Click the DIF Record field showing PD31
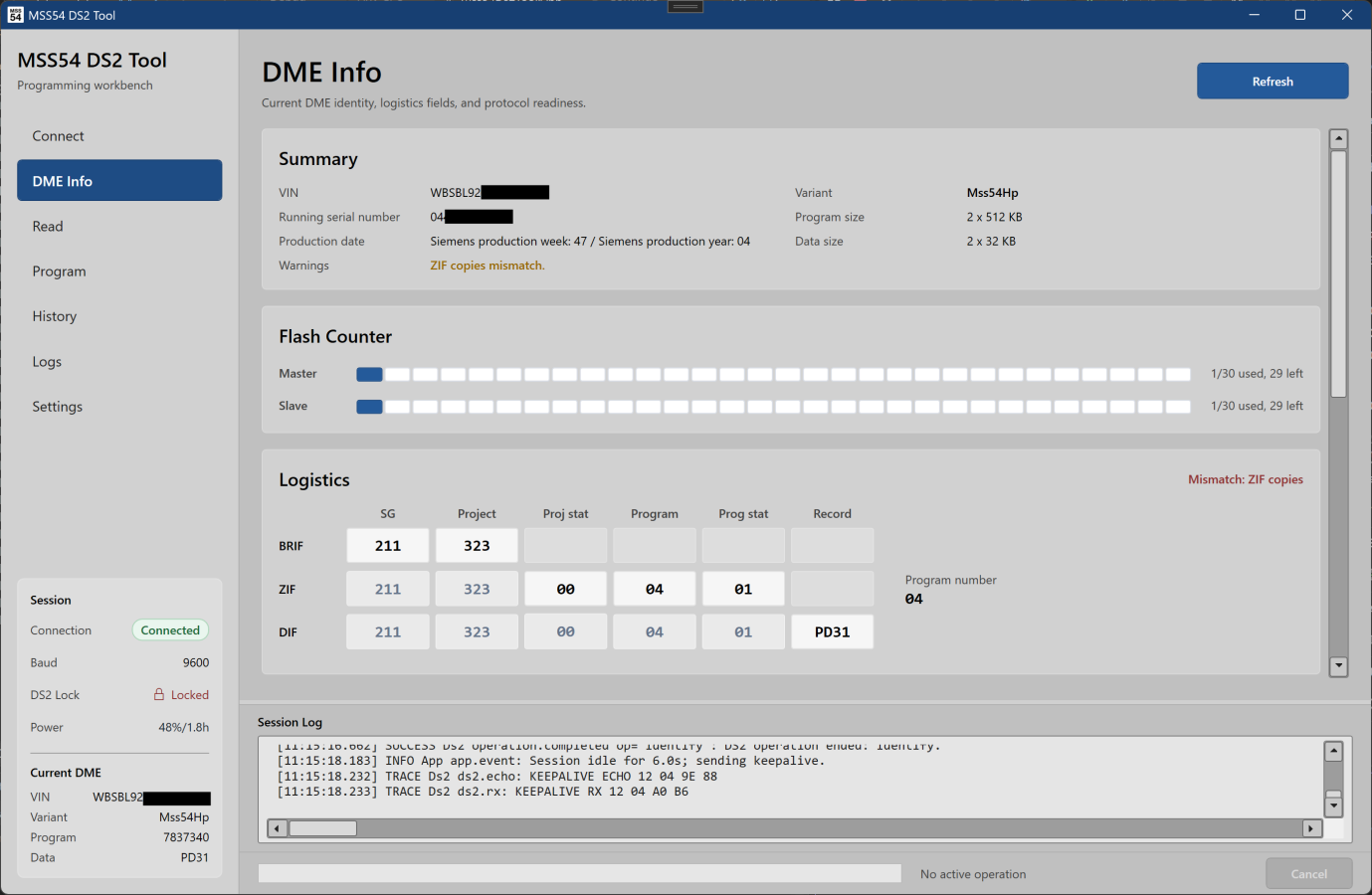1372x895 pixels. click(833, 631)
